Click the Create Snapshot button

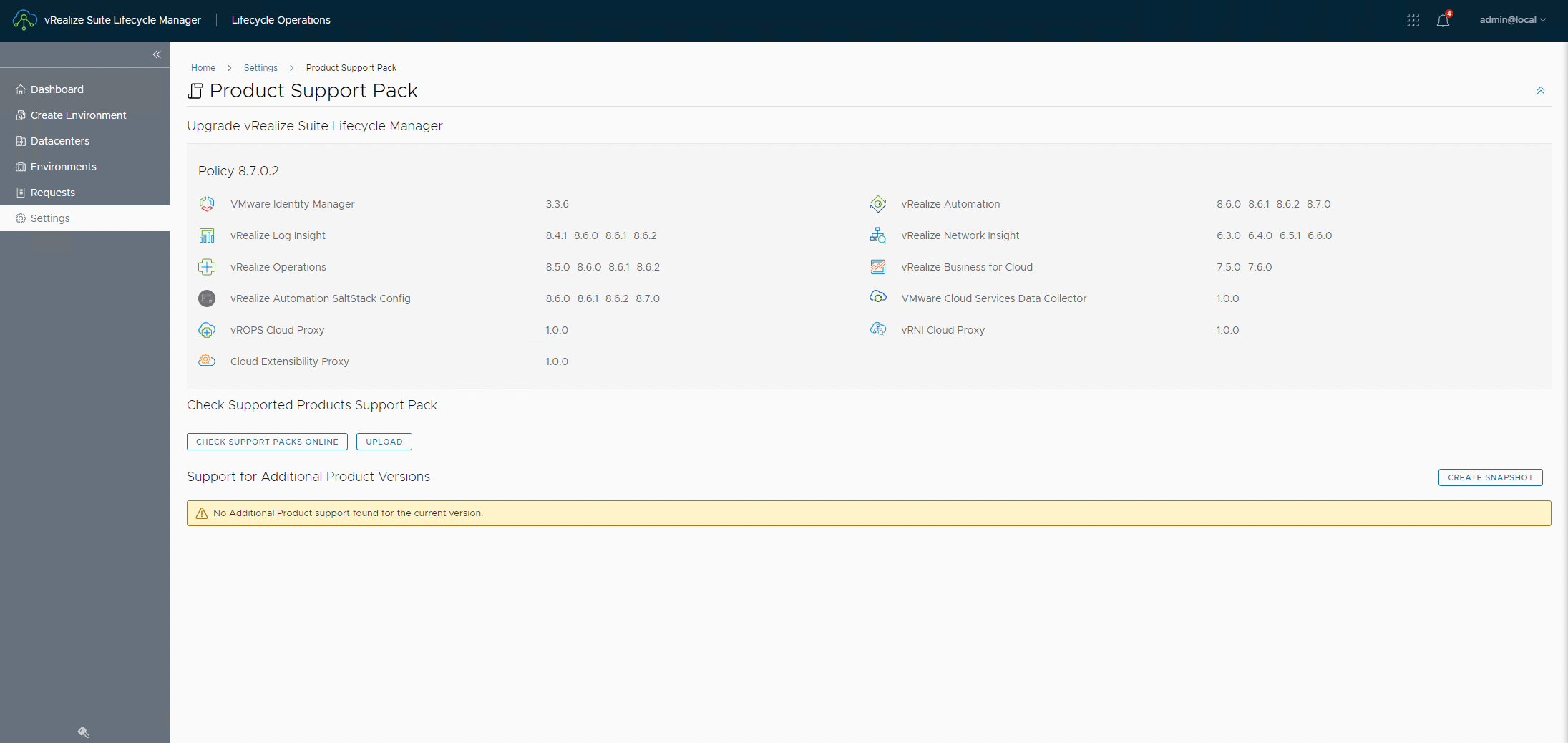click(1491, 477)
